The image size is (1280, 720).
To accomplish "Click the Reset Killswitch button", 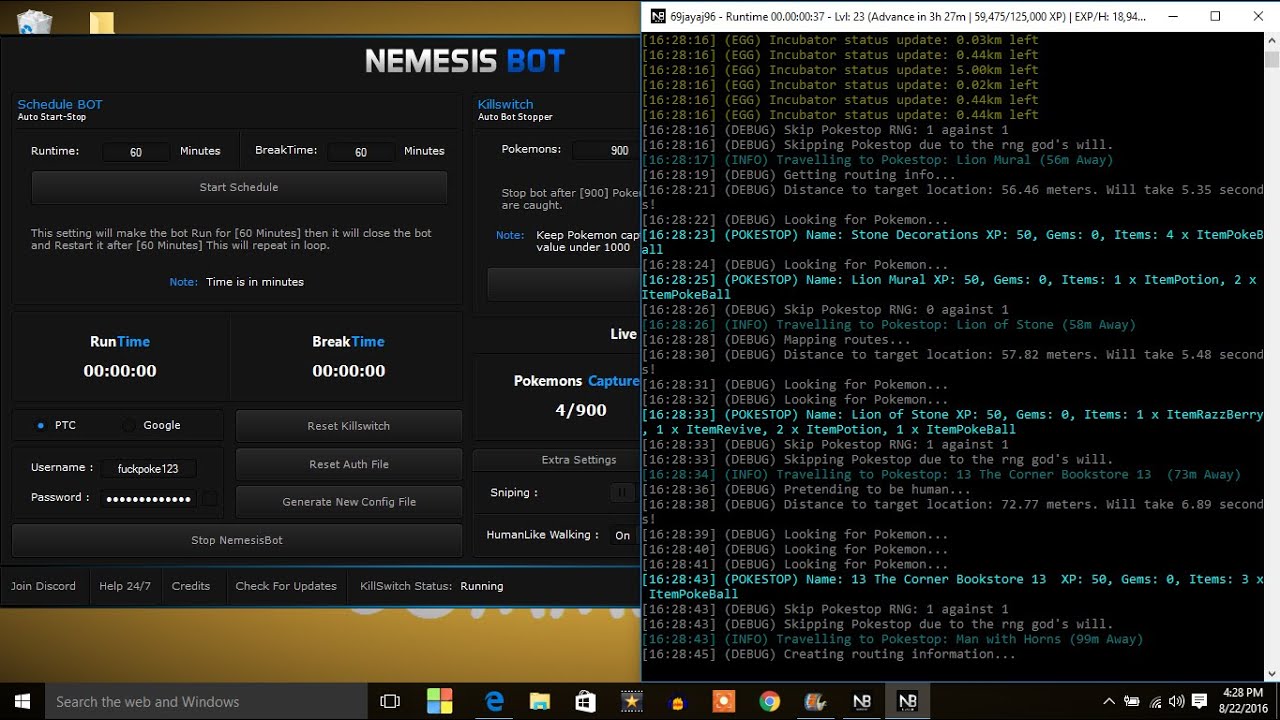I will pyautogui.click(x=348, y=426).
